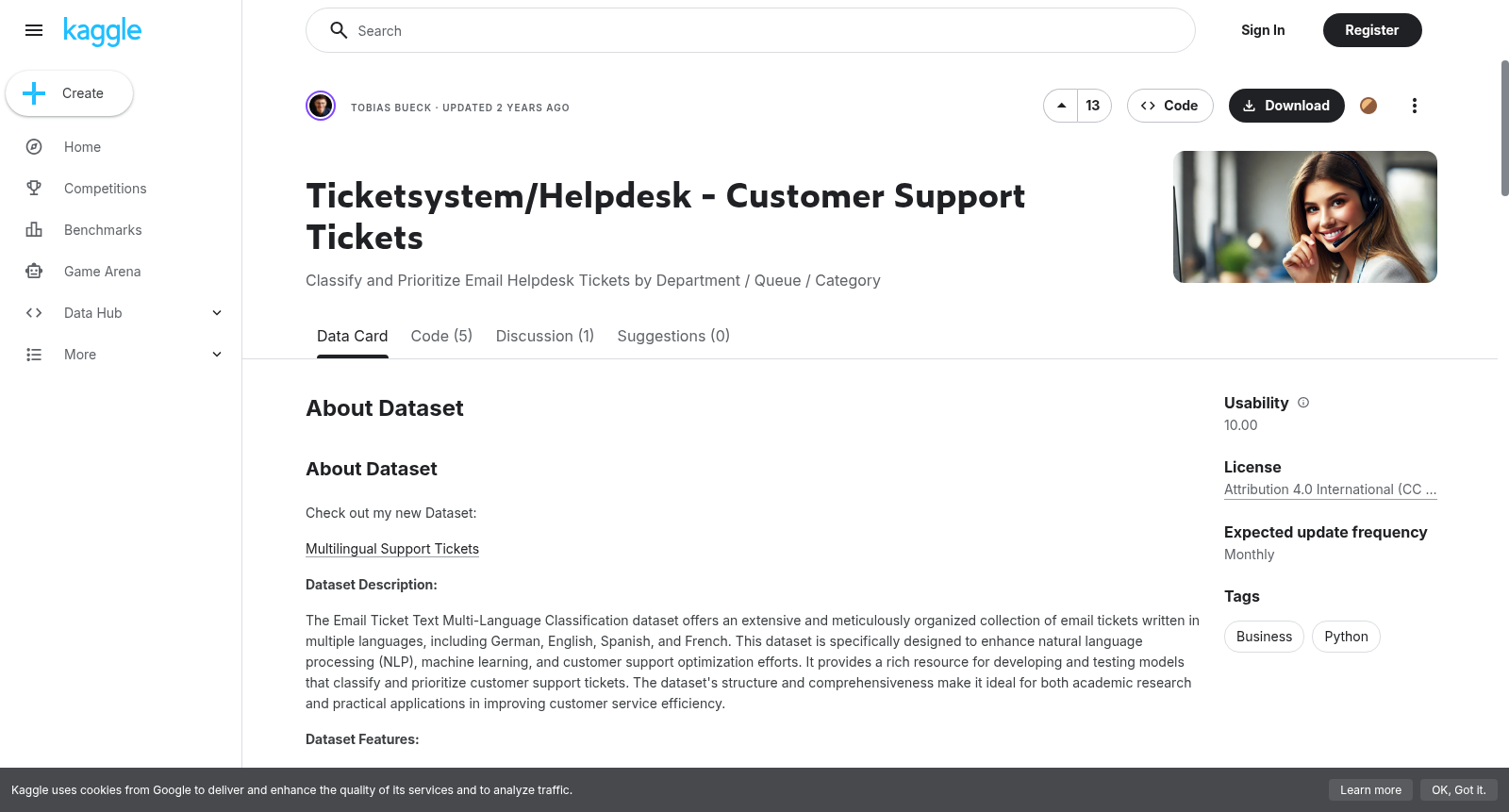This screenshot has height=812, width=1509.
Task: Focus the Search input field
Action: tap(751, 30)
